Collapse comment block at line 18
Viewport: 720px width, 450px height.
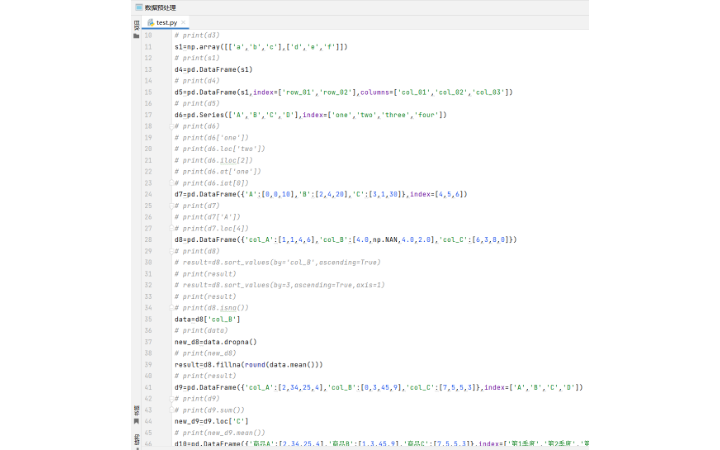(x=172, y=126)
